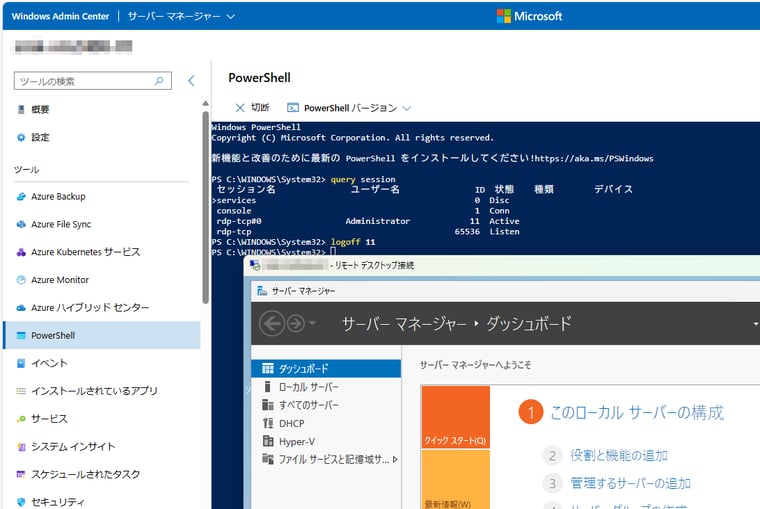Screen dimensions: 760x509
Task: Click the magnifier icon in the tool search box
Action: (159, 81)
